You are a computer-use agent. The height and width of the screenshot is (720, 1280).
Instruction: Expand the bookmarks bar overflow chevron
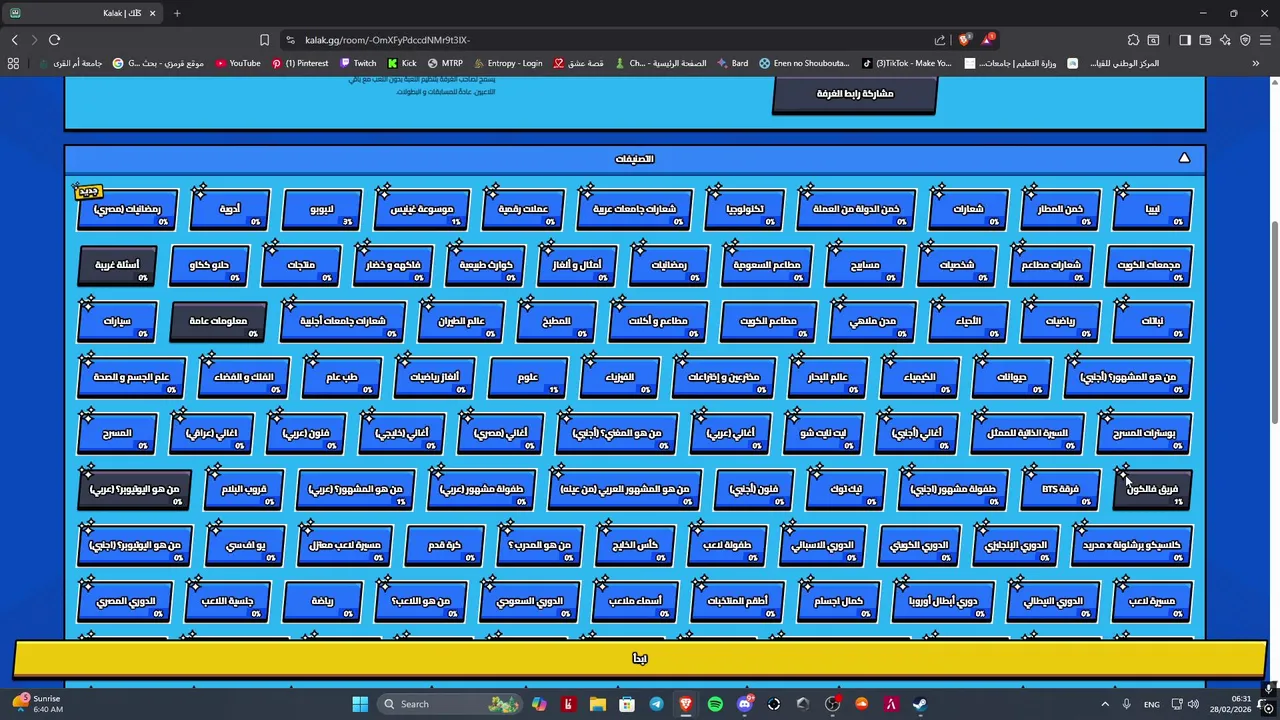pos(1256,63)
